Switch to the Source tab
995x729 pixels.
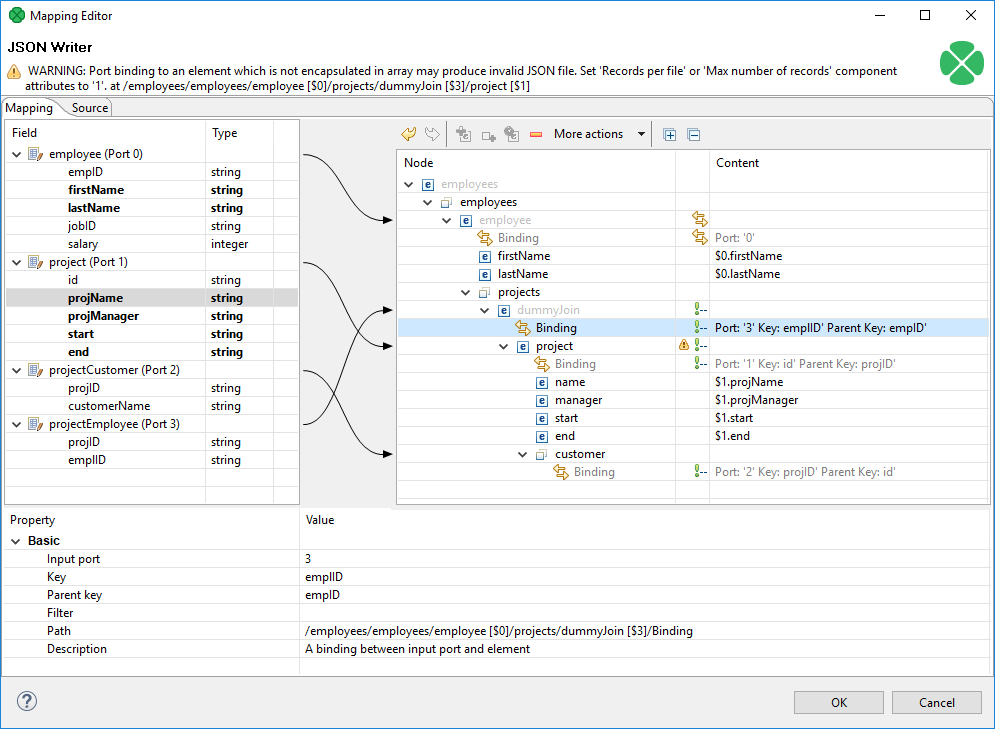[89, 107]
